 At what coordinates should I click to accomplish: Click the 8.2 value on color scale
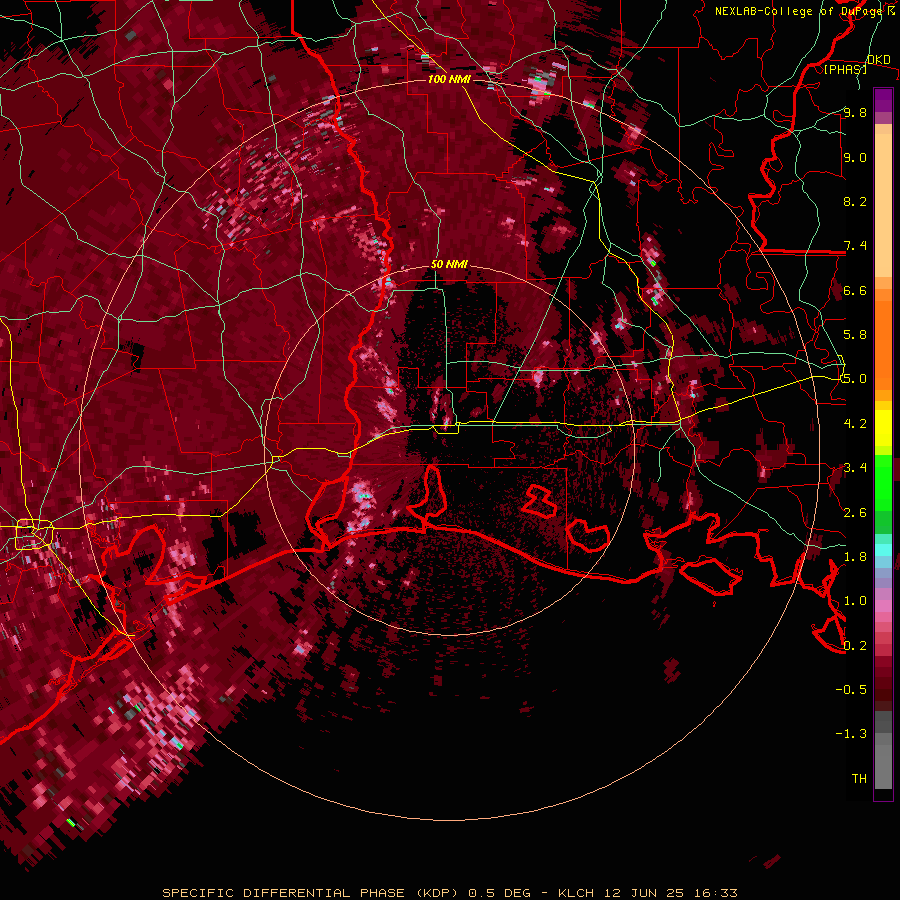(x=855, y=201)
